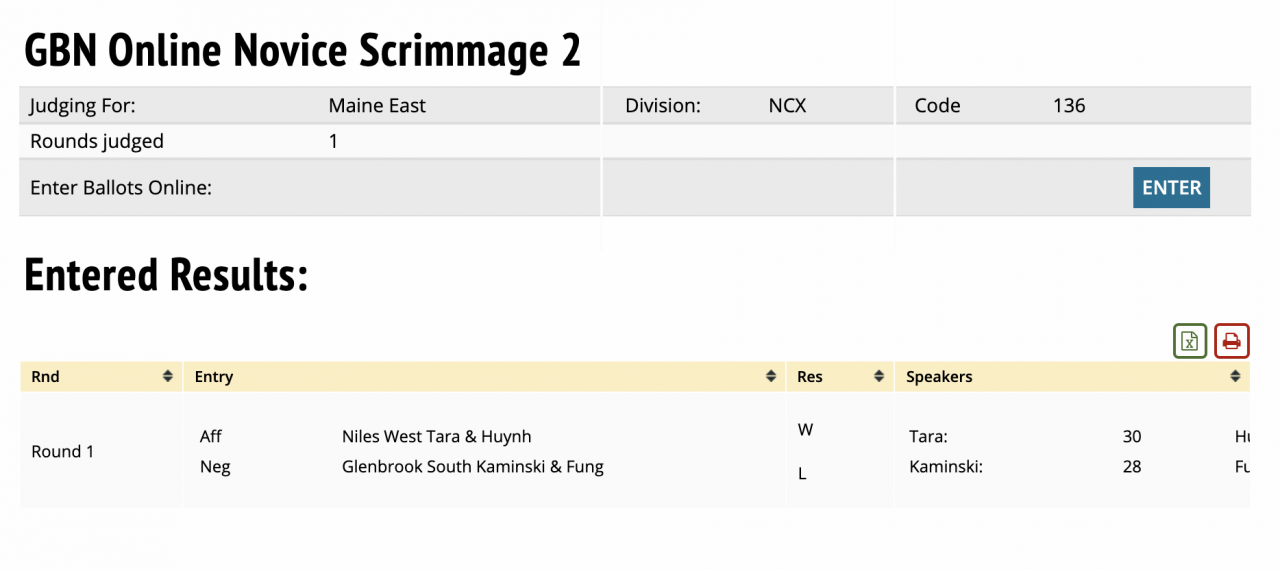Click the red print icon
The height and width of the screenshot is (571, 1280).
1232,341
